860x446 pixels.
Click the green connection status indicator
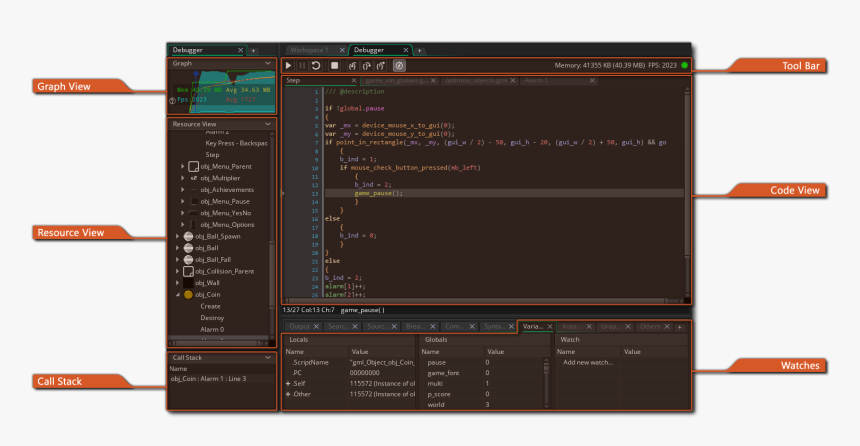pyautogui.click(x=684, y=65)
